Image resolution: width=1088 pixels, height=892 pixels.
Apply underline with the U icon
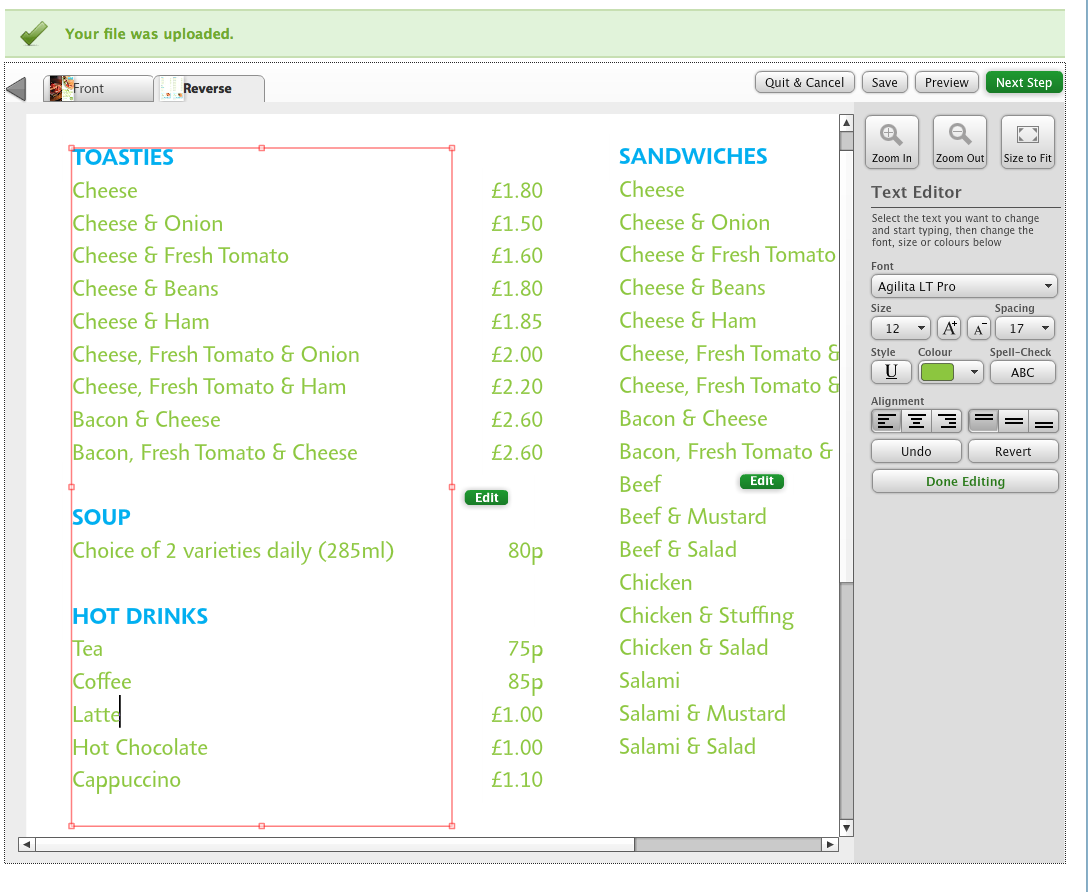890,372
